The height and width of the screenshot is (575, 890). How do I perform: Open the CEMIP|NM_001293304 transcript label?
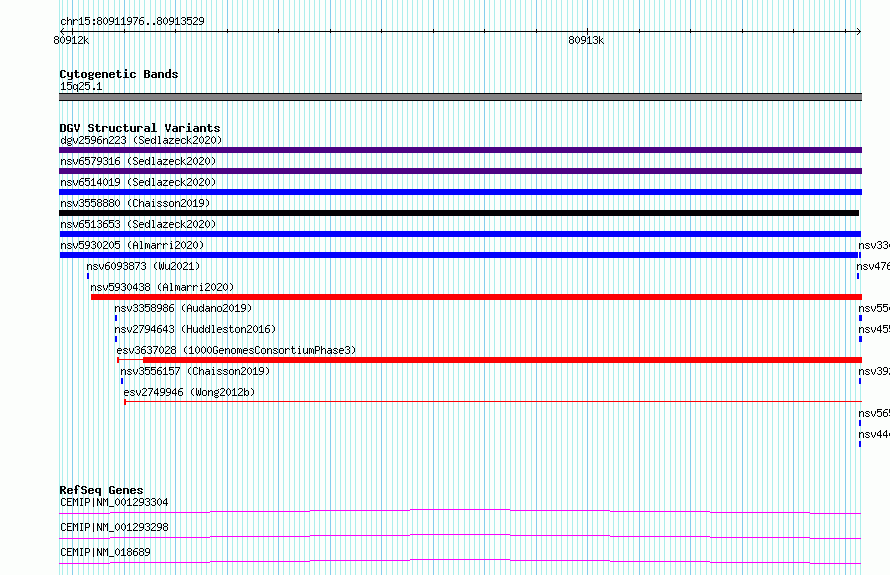coord(114,502)
